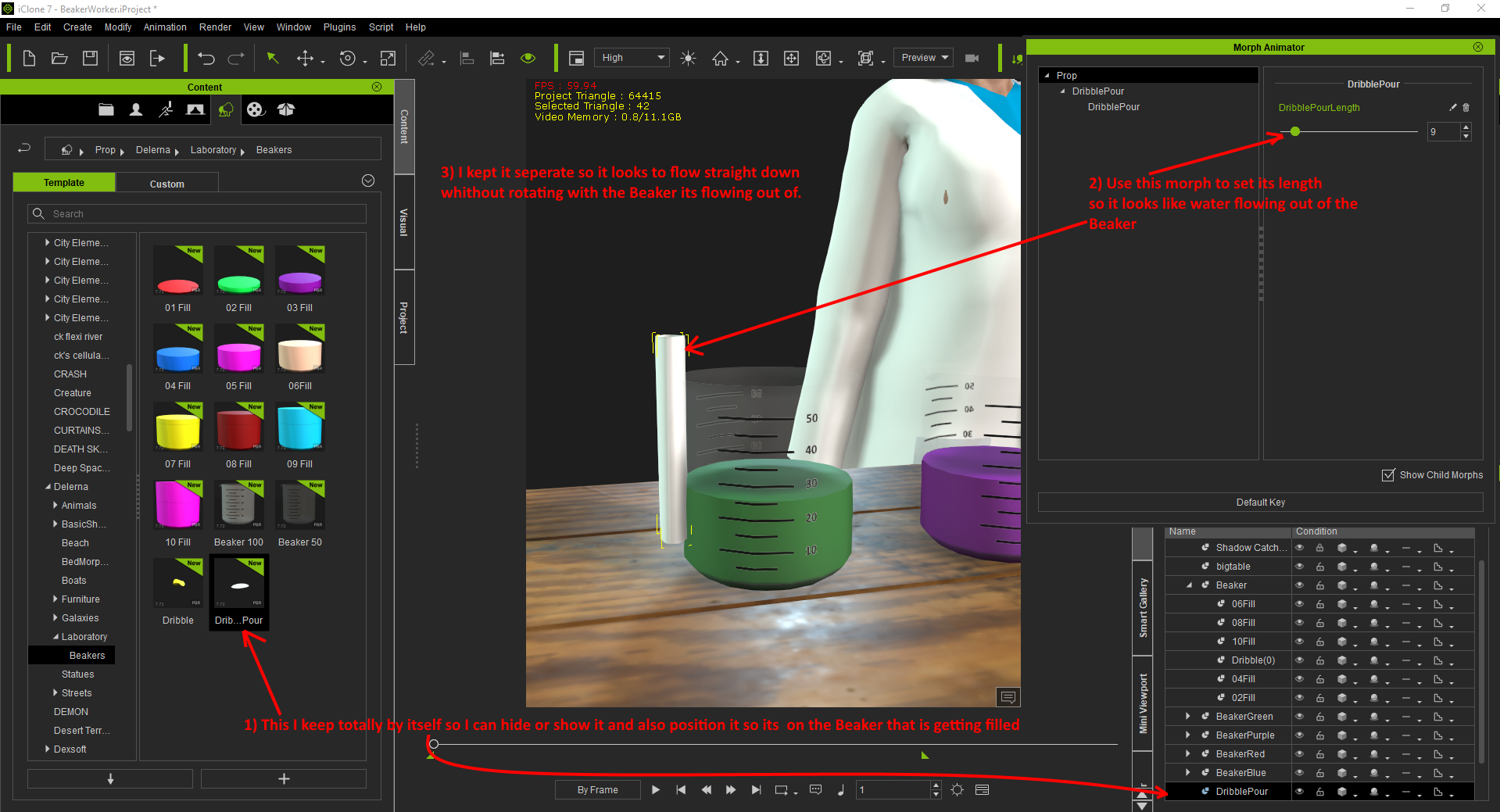Open the Script menu
This screenshot has width=1500, height=812.
(x=381, y=27)
